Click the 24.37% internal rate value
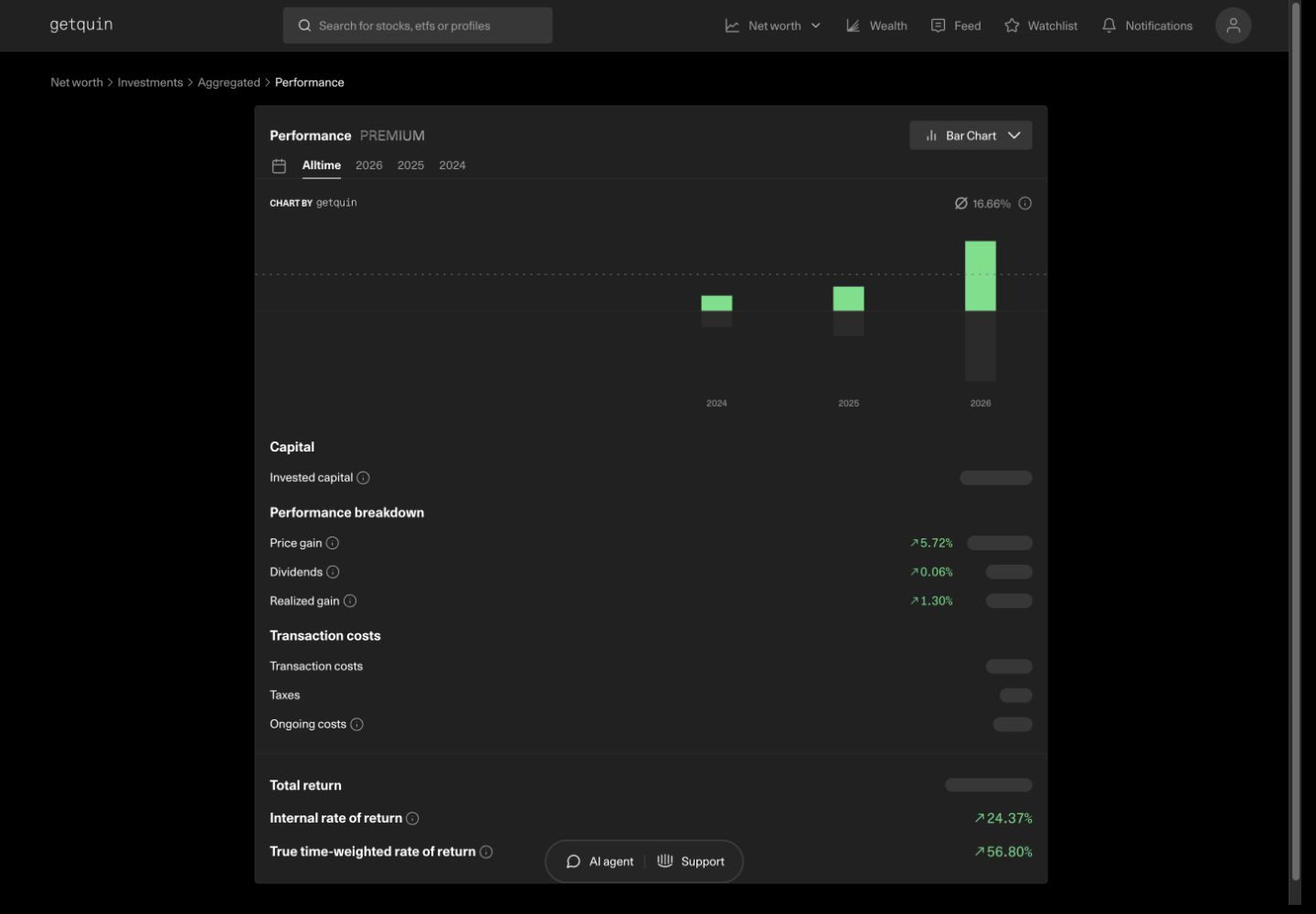Image resolution: width=1316 pixels, height=914 pixels. pos(1003,819)
